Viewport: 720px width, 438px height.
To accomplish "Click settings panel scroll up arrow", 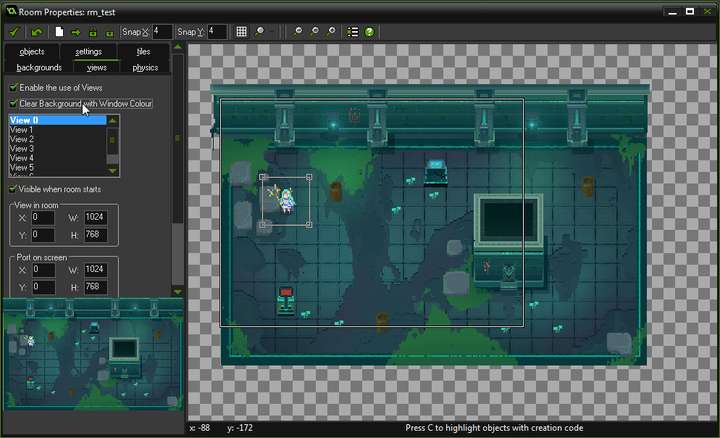I will coord(178,47).
